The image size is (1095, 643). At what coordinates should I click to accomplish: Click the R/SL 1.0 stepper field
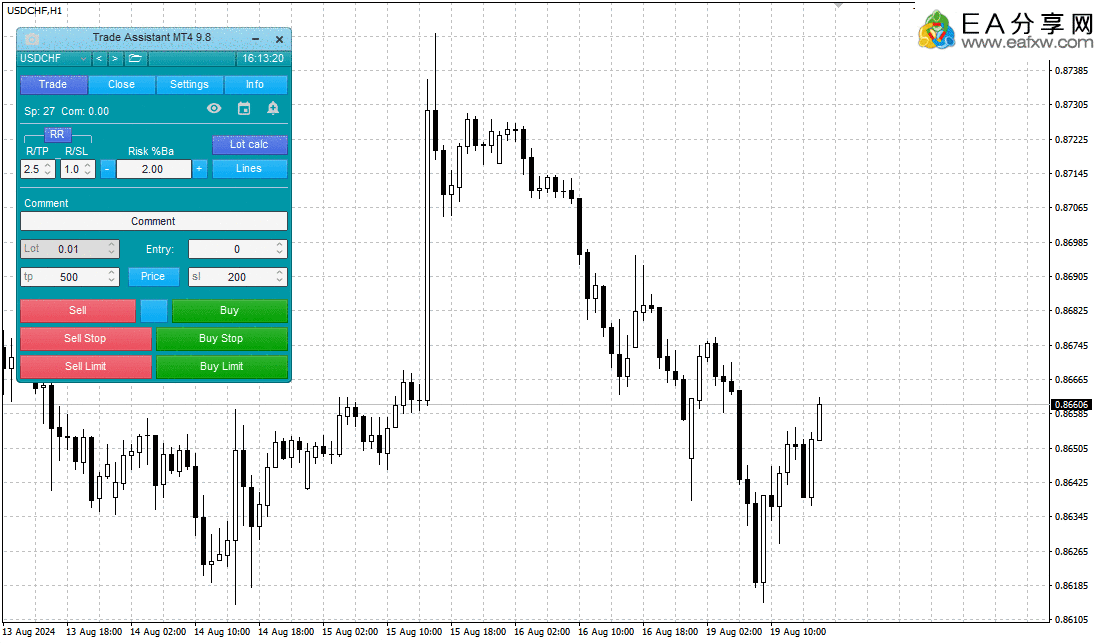coord(78,169)
